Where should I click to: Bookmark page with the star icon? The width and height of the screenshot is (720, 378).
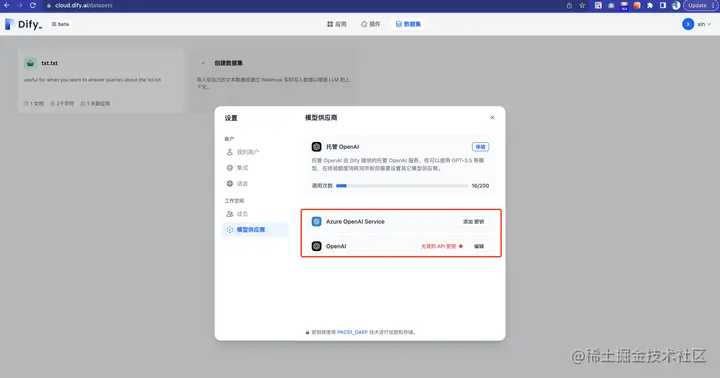pyautogui.click(x=582, y=6)
